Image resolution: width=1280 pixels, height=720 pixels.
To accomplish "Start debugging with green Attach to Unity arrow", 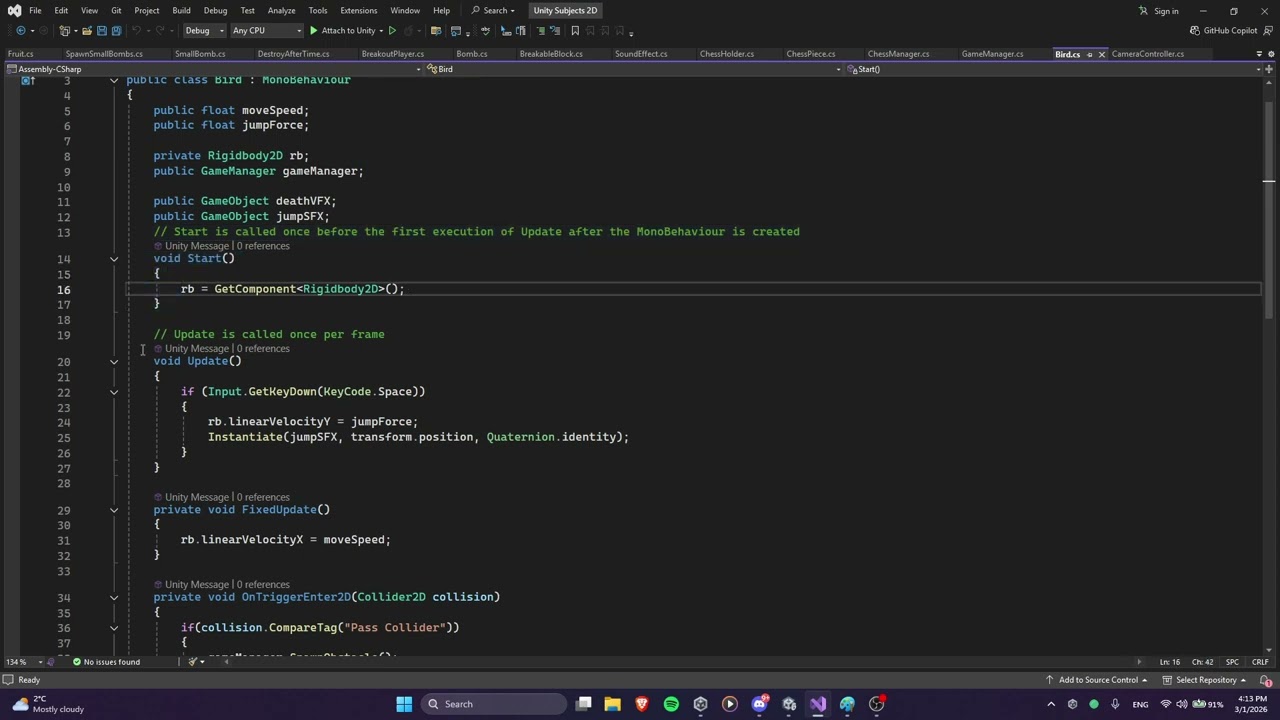I will [313, 30].
